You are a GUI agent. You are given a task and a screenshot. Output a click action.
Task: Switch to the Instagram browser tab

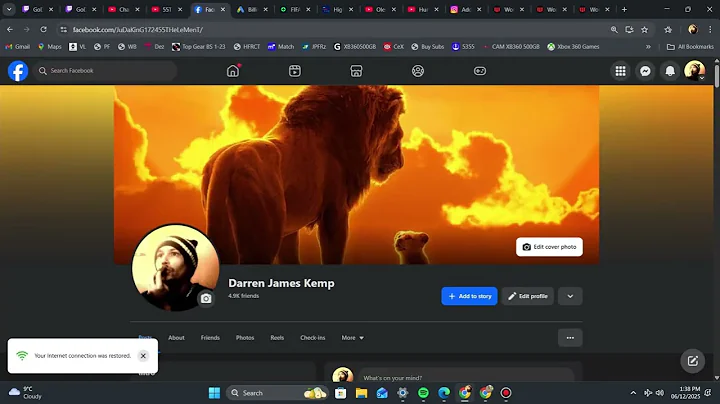pyautogui.click(x=466, y=9)
